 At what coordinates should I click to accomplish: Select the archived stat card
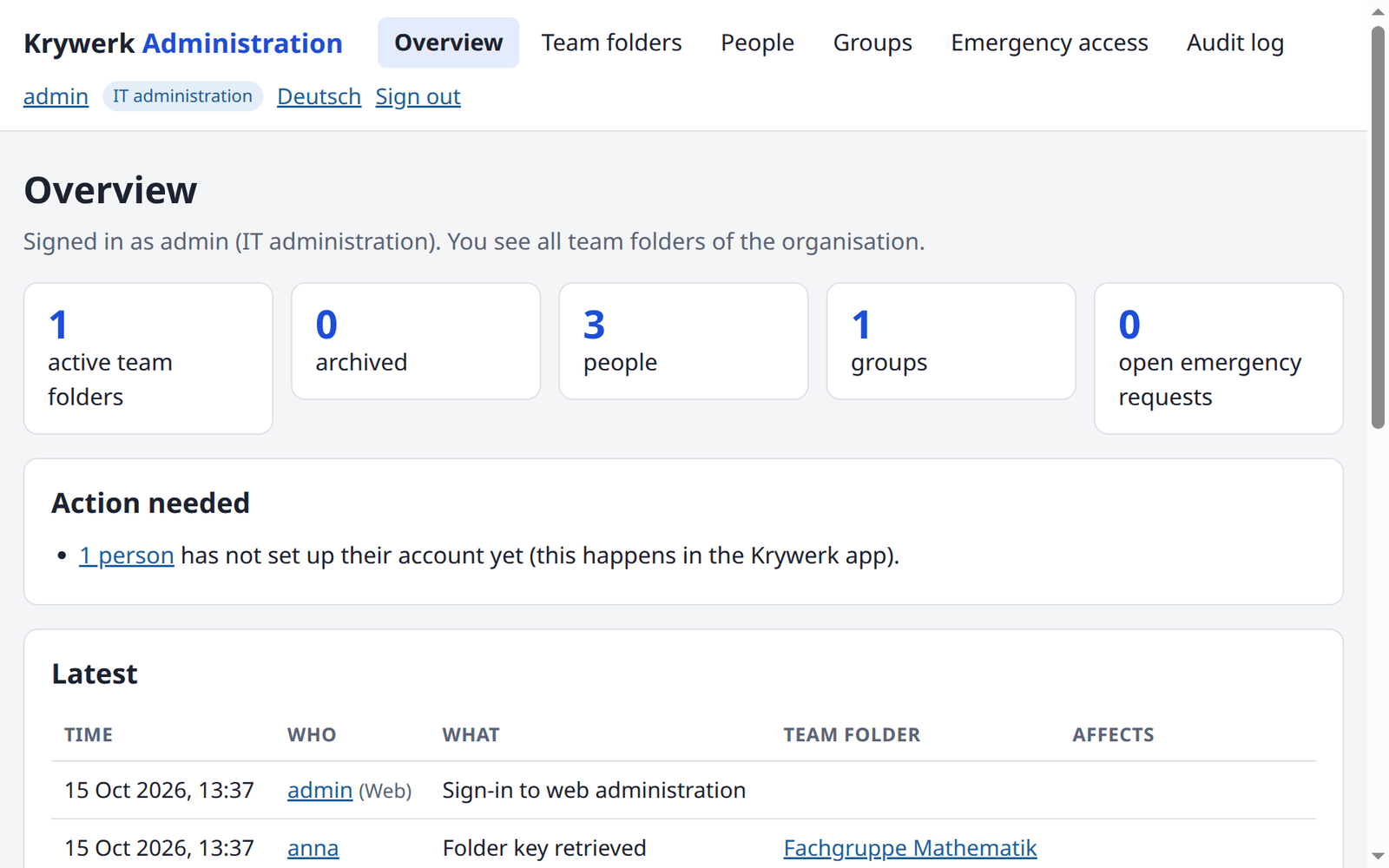(x=416, y=341)
